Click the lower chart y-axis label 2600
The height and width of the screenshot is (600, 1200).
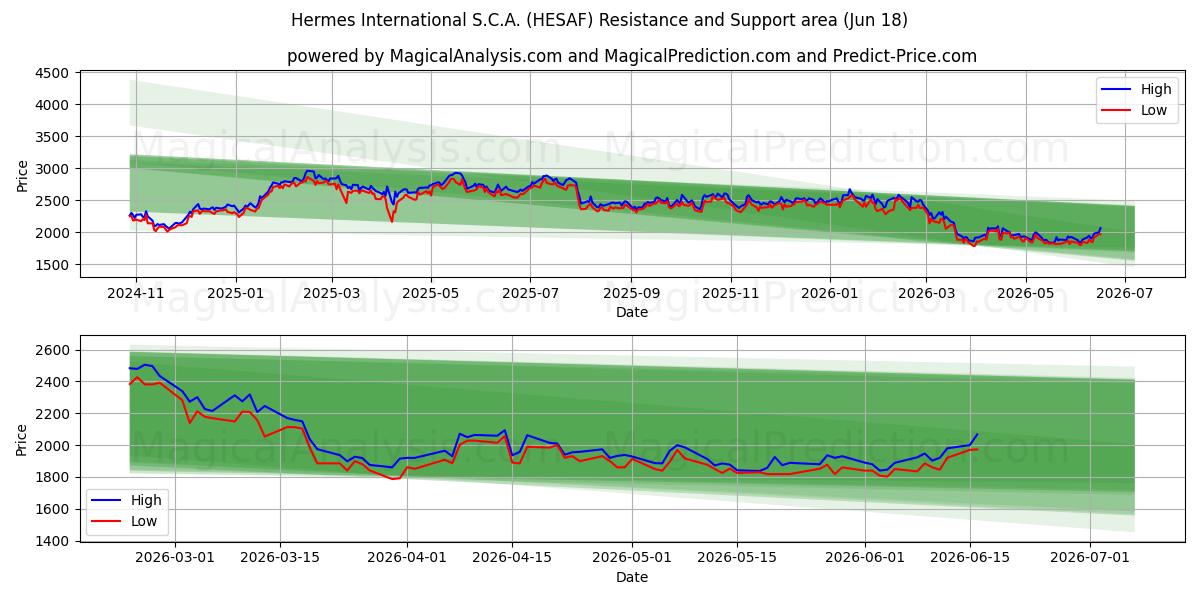(51, 350)
